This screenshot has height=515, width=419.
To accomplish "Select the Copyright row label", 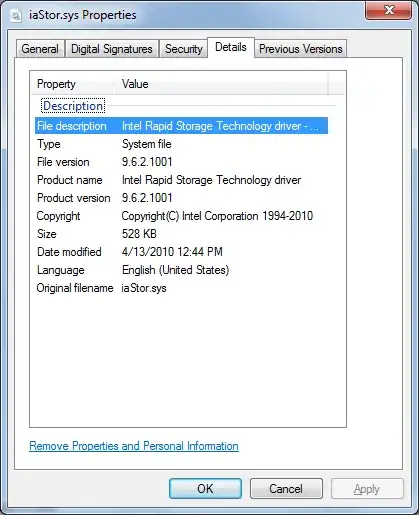I will [58, 216].
